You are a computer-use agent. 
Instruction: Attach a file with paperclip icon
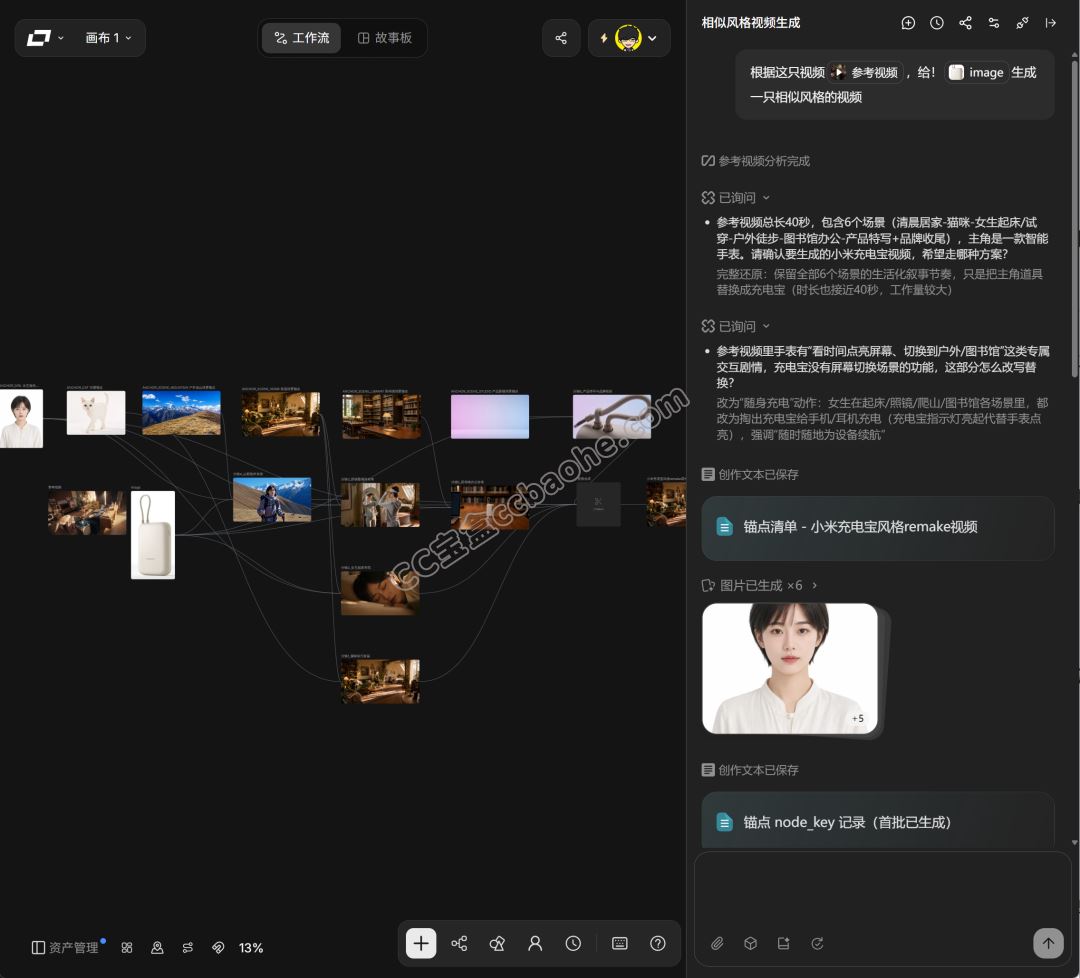point(717,944)
